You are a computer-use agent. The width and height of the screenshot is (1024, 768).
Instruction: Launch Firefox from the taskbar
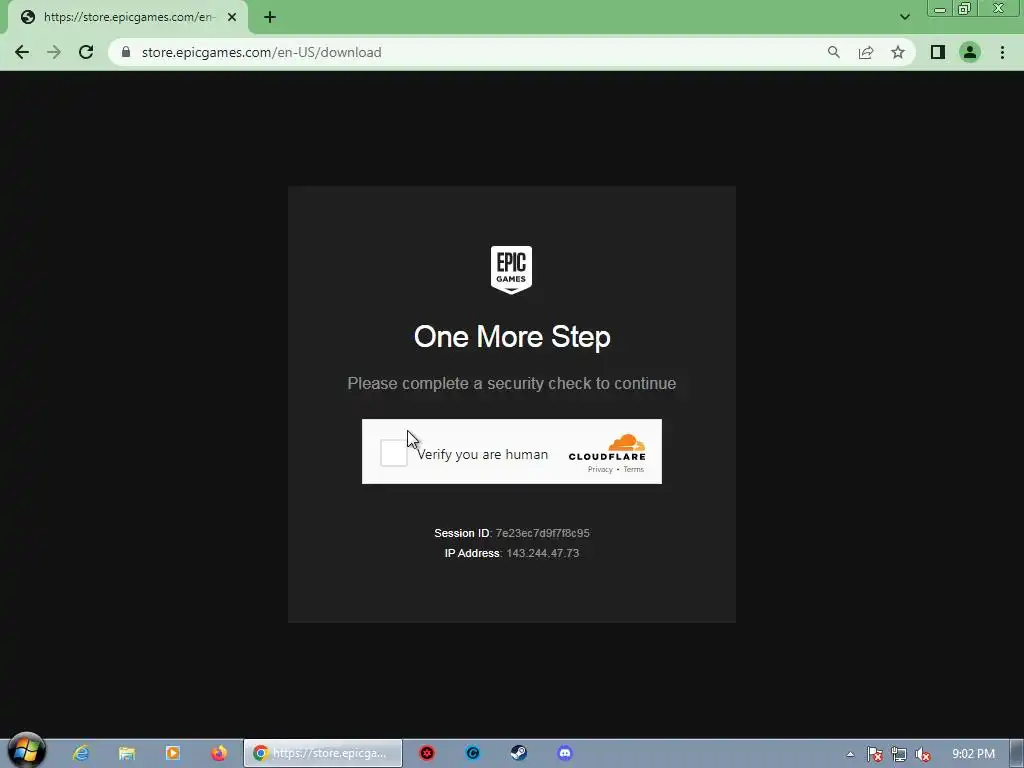219,753
